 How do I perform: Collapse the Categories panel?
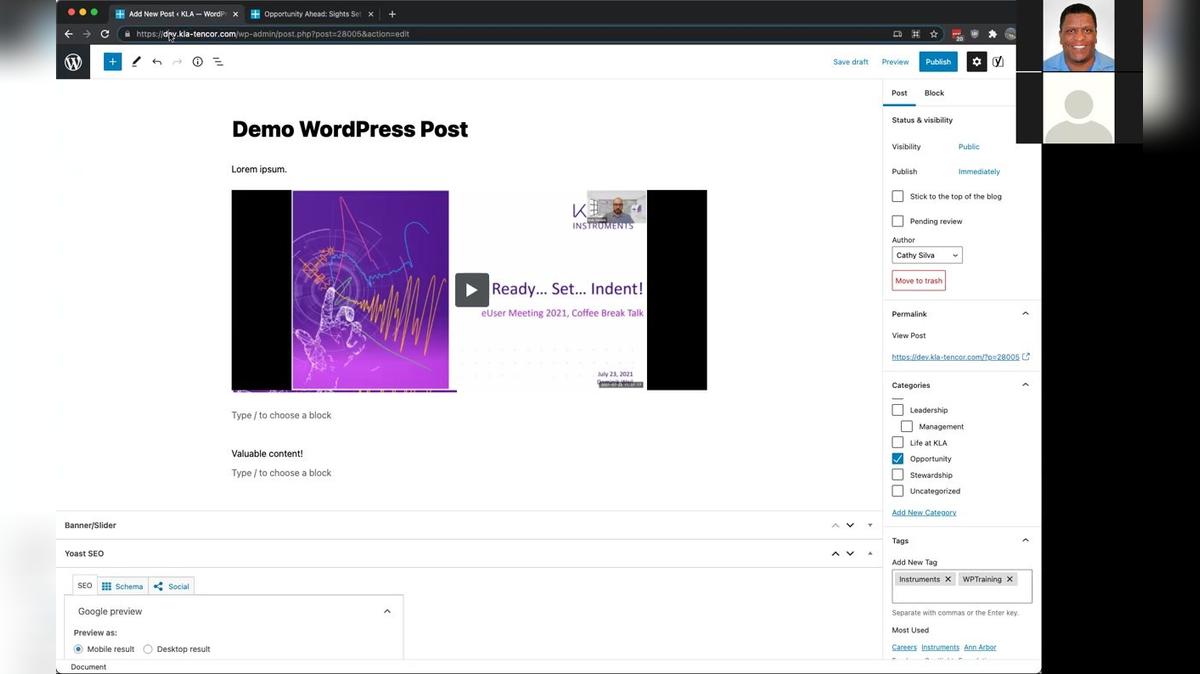point(1025,385)
